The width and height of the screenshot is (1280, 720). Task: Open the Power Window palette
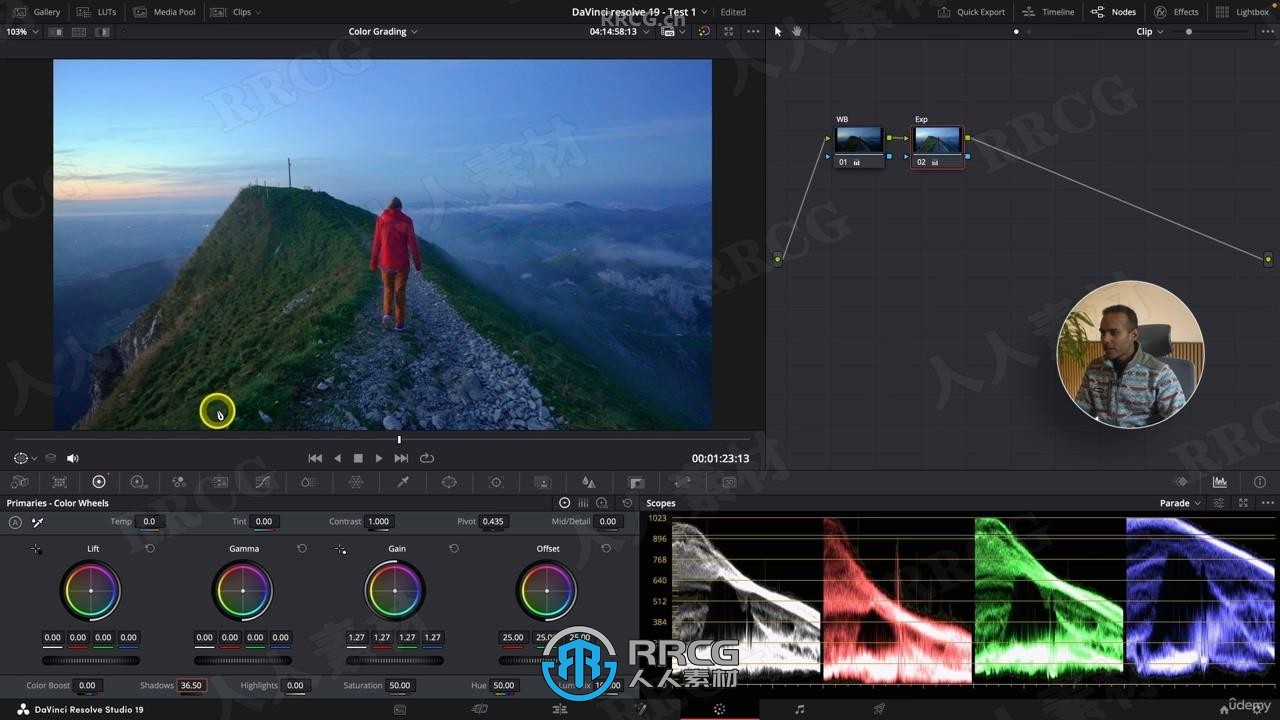pos(449,482)
